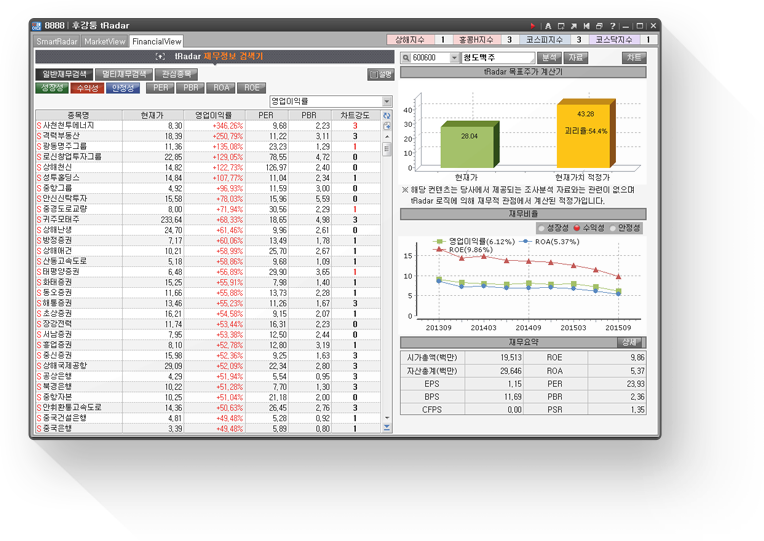Screen dimensions: 764x541
Task: Click the [+] icon in the tRadar header
Action: point(160,57)
